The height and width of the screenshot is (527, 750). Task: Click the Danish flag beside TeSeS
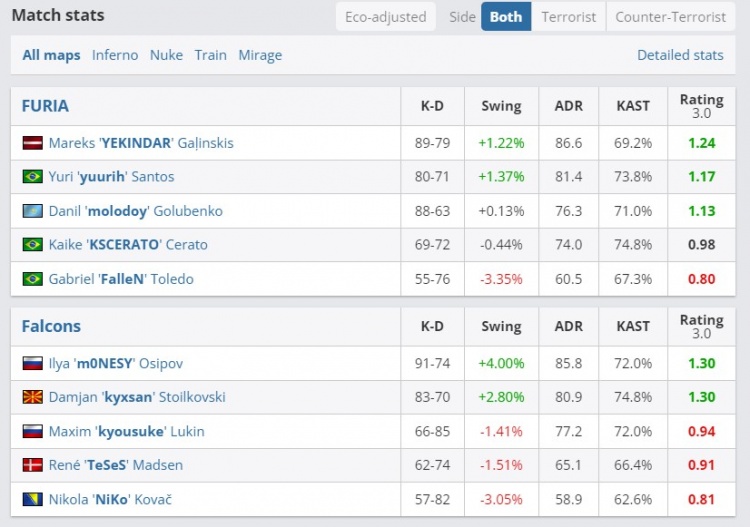pyautogui.click(x=32, y=465)
